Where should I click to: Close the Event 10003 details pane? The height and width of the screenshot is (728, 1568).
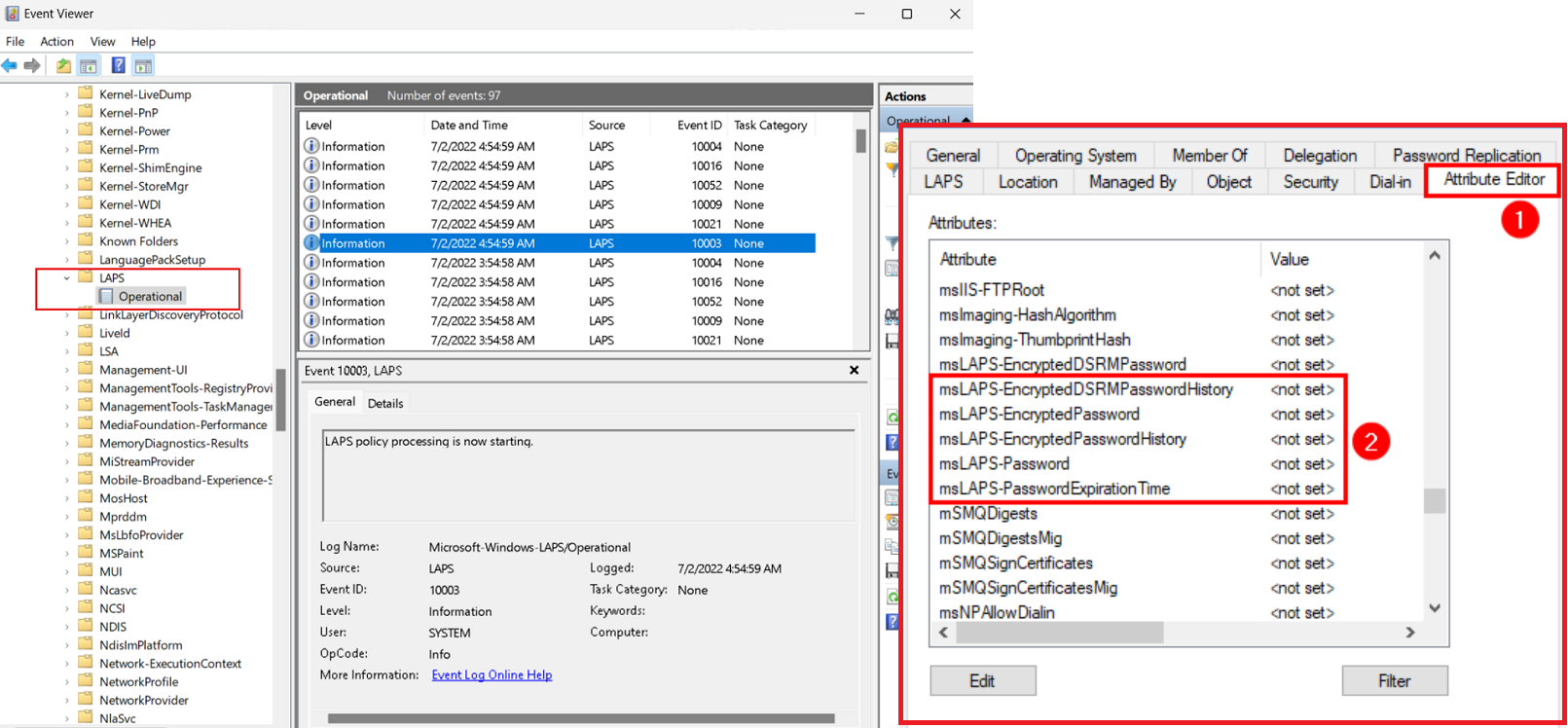pos(854,370)
